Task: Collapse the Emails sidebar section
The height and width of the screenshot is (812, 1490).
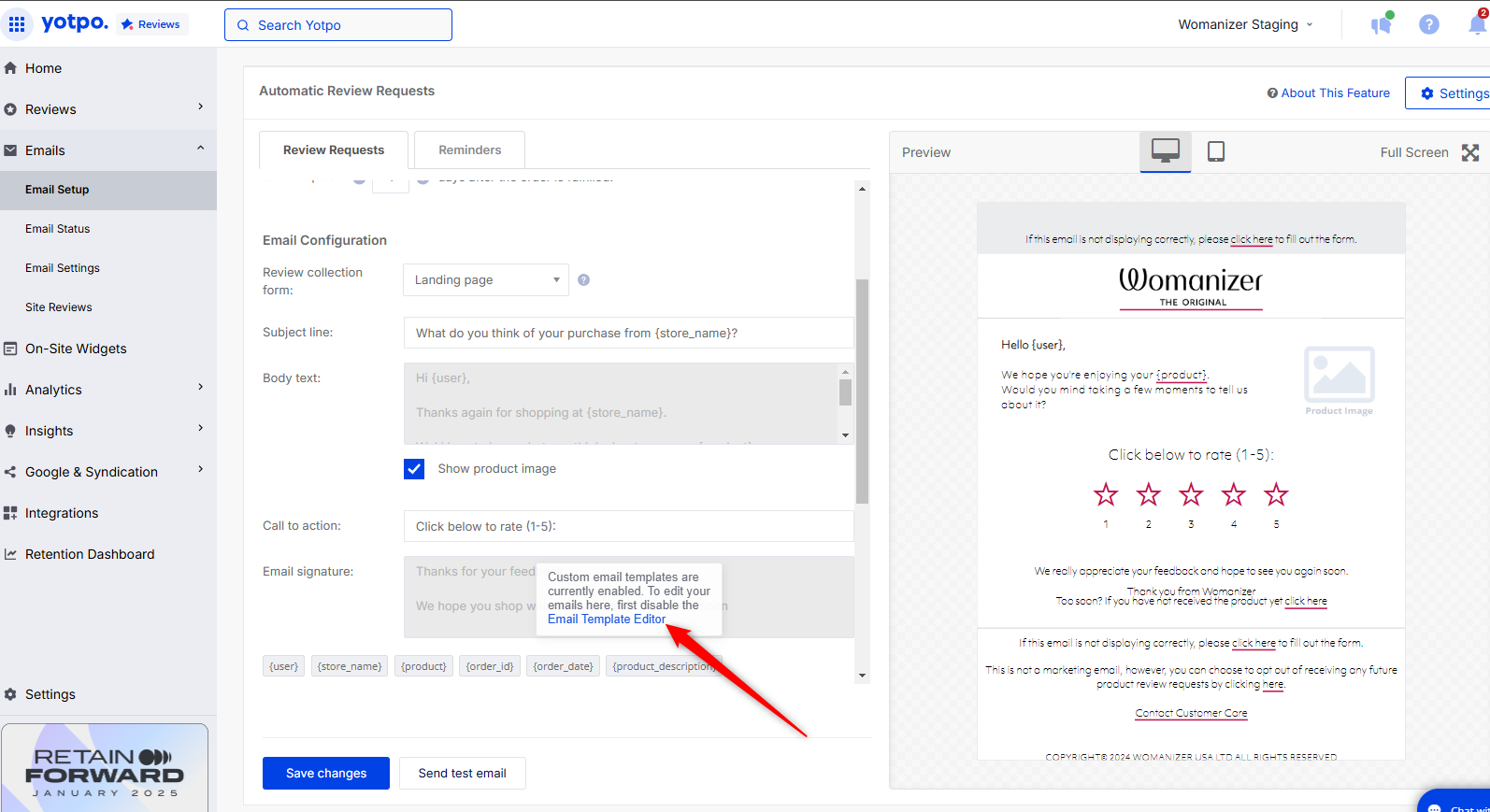Action: coord(200,149)
